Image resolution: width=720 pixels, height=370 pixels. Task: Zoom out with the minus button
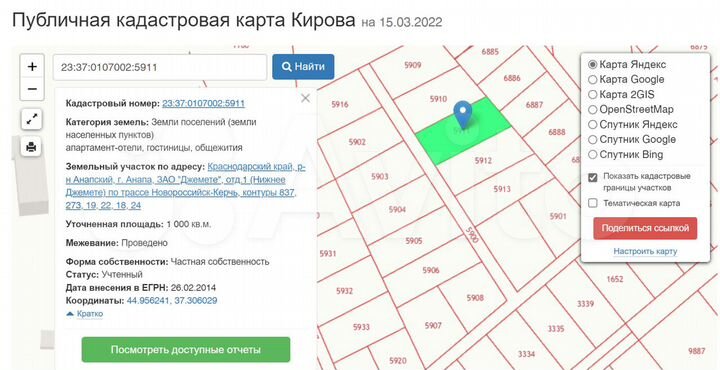pos(32,89)
